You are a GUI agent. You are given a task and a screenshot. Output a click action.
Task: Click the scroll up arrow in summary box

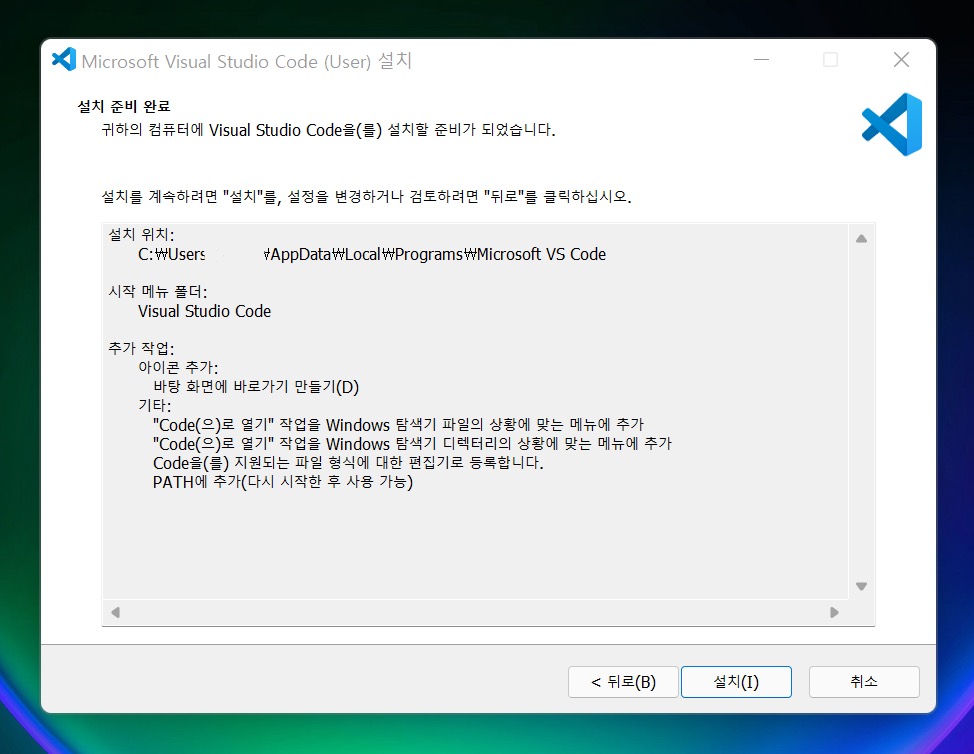[x=861, y=238]
